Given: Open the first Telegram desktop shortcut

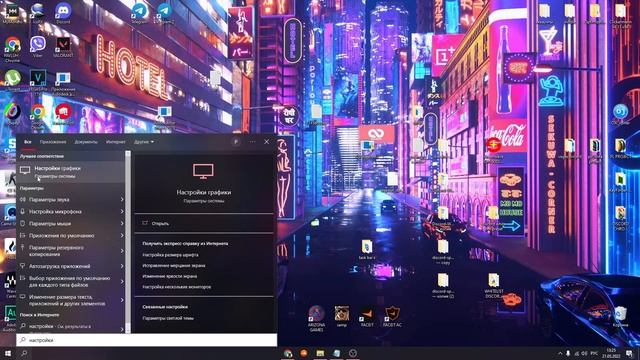Looking at the screenshot, I should (x=139, y=13).
